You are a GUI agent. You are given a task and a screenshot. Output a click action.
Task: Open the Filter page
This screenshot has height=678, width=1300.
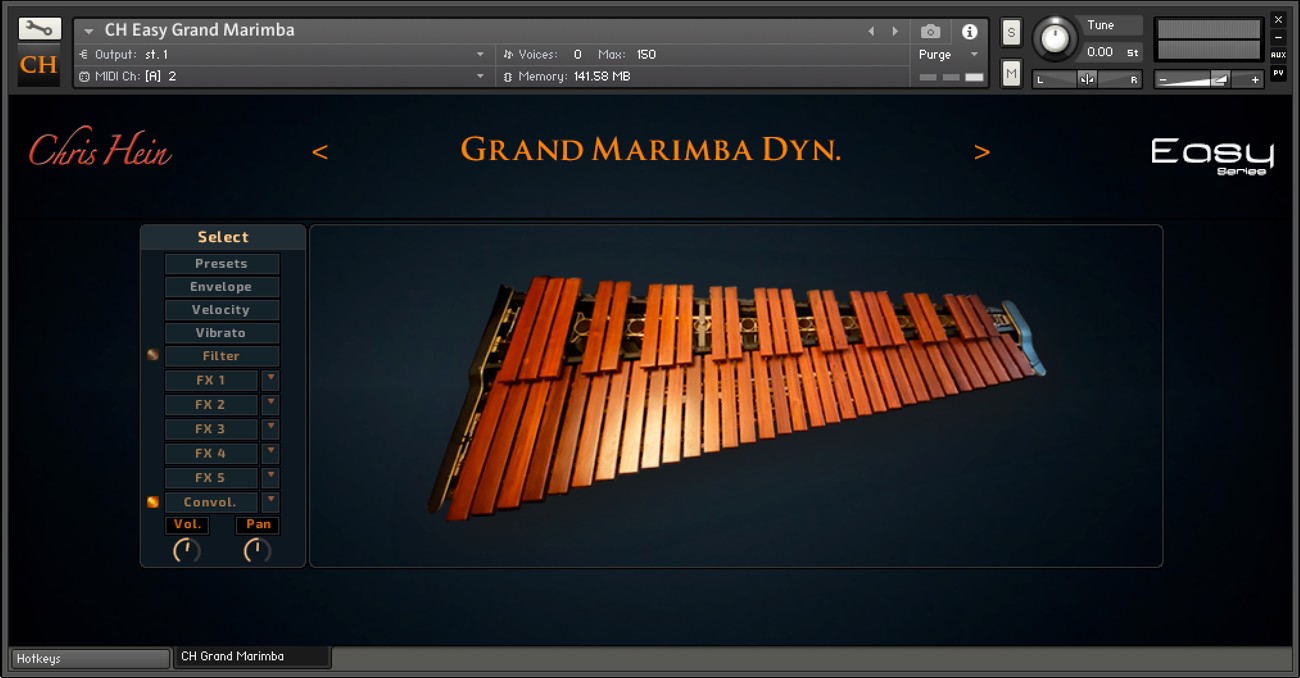click(222, 356)
